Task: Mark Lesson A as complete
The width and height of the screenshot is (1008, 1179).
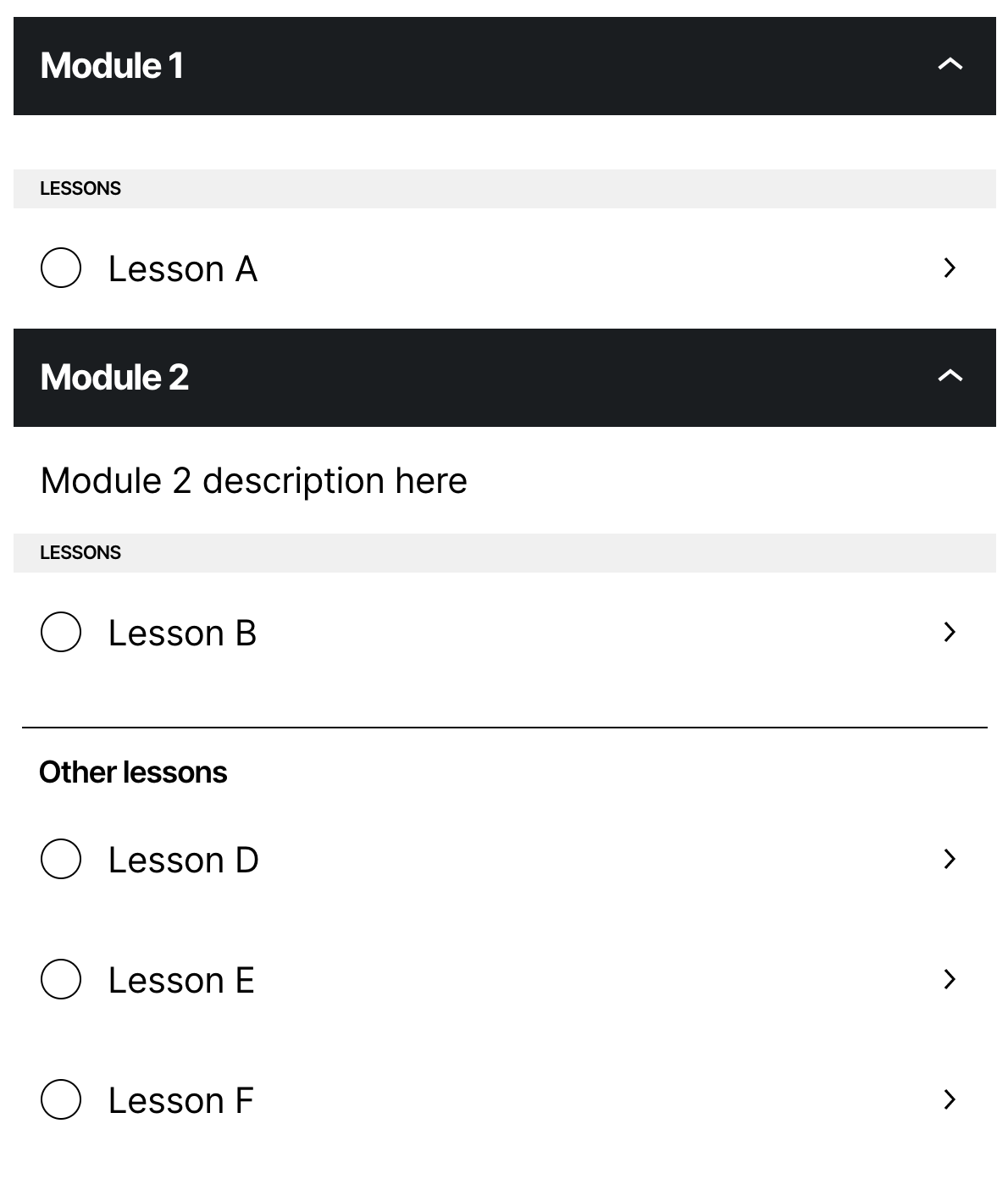Action: [x=60, y=268]
